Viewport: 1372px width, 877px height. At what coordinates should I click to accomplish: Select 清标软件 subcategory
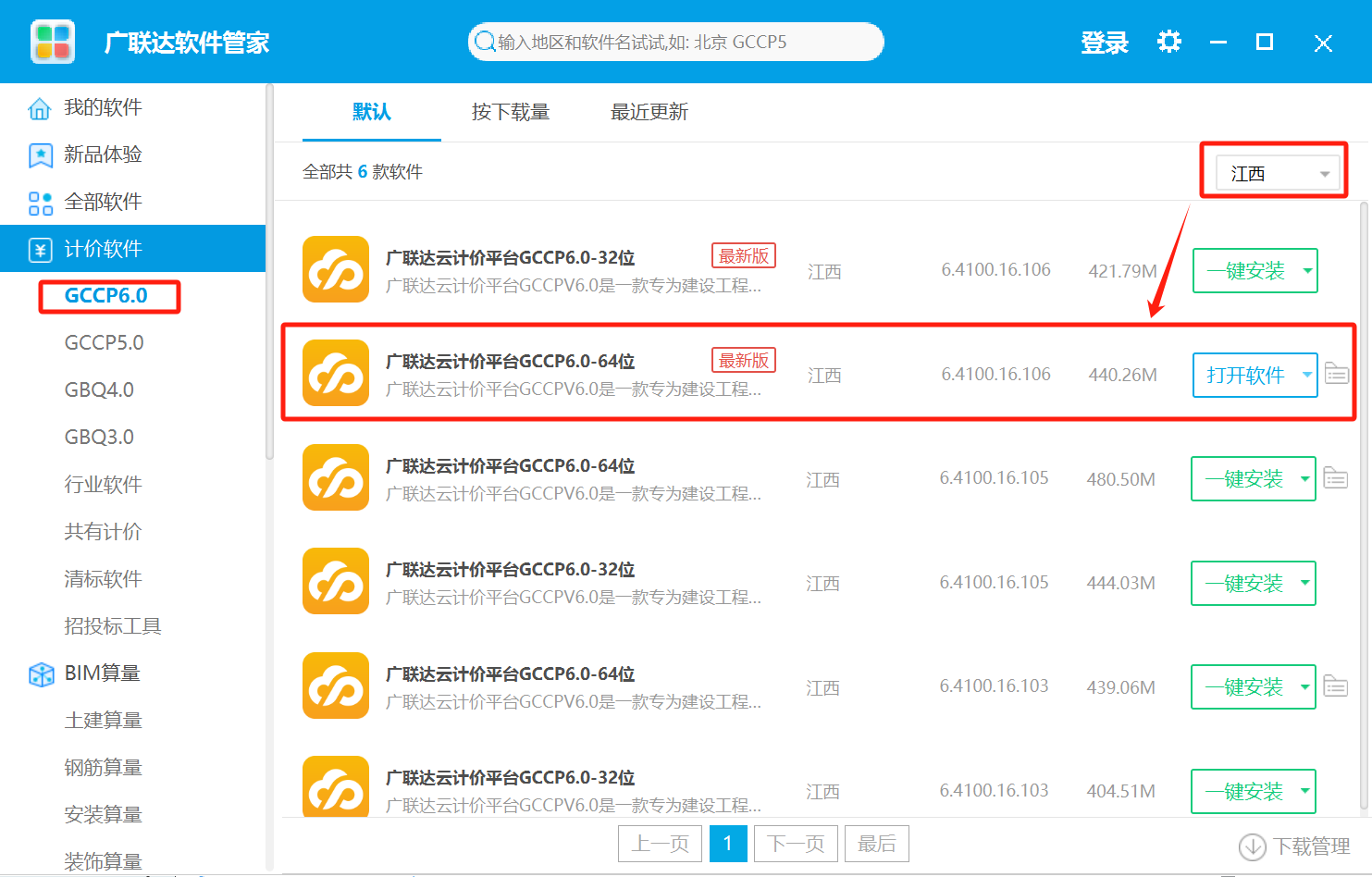pos(103,579)
